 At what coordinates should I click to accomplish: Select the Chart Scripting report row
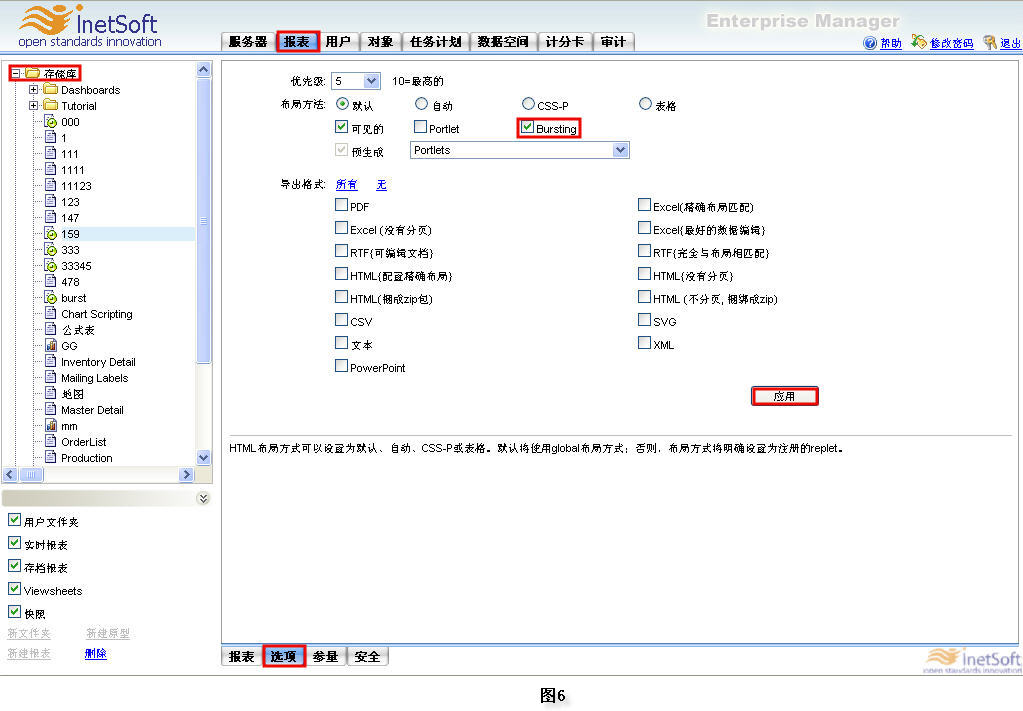[x=97, y=314]
